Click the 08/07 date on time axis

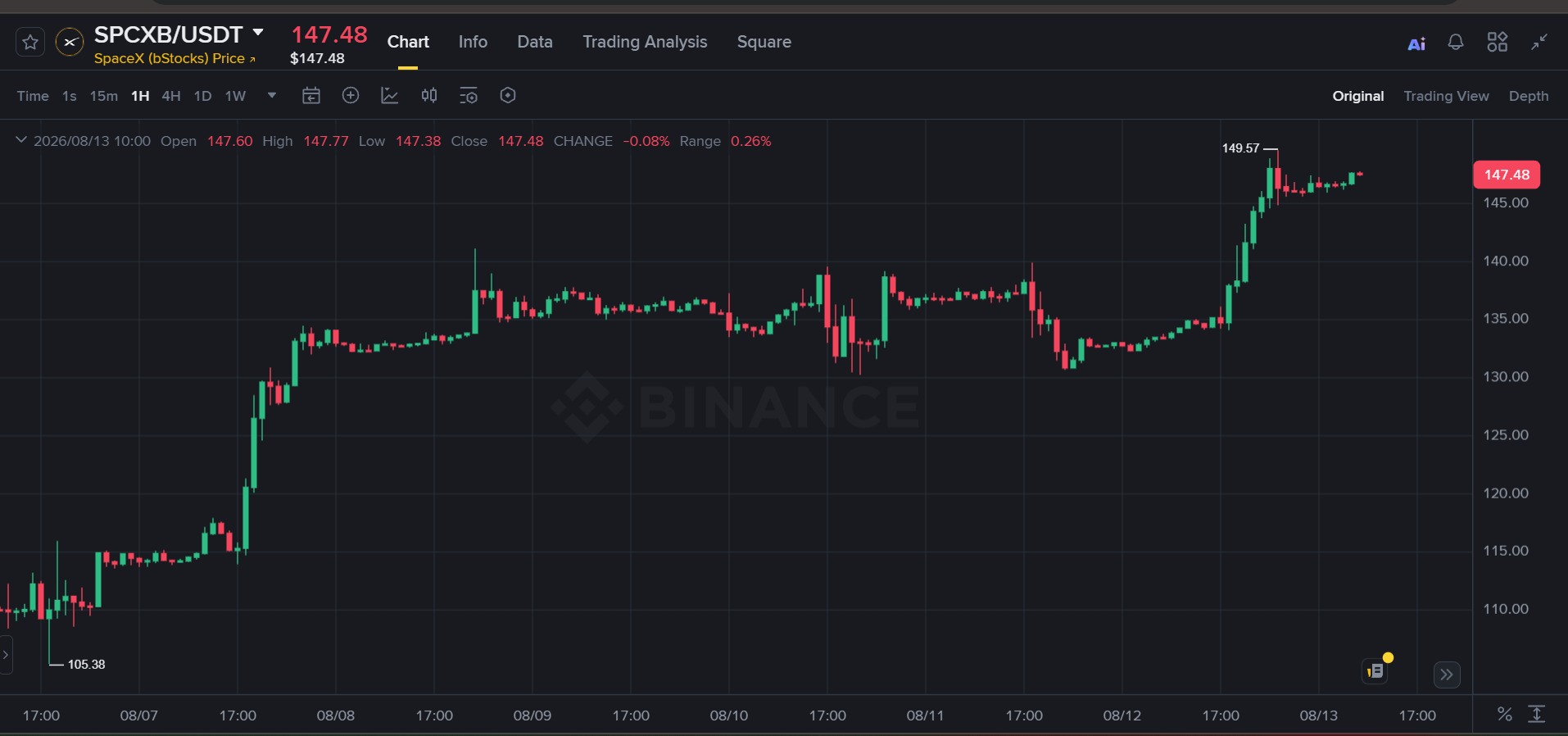[139, 716]
